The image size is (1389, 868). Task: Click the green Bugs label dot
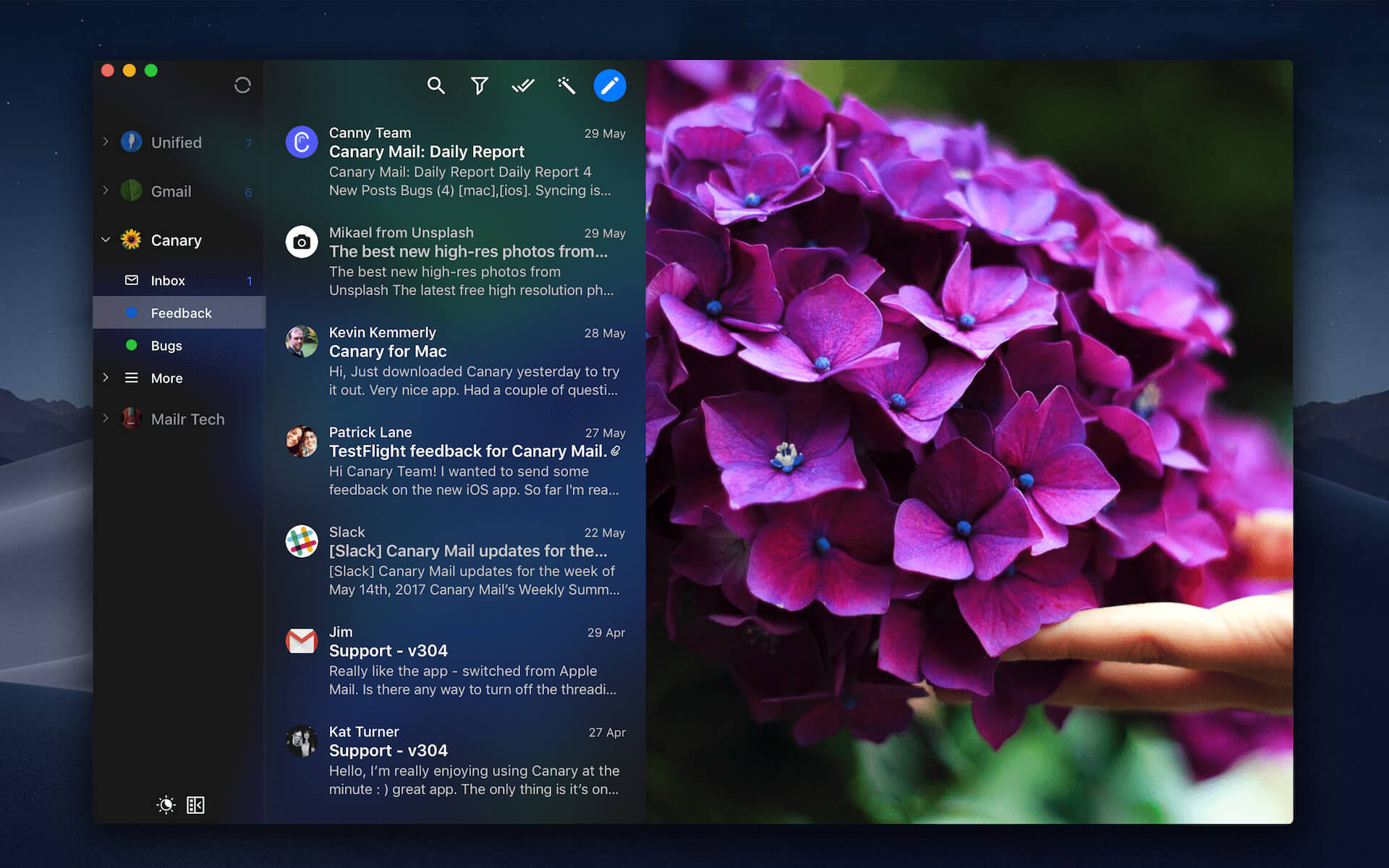click(x=132, y=345)
